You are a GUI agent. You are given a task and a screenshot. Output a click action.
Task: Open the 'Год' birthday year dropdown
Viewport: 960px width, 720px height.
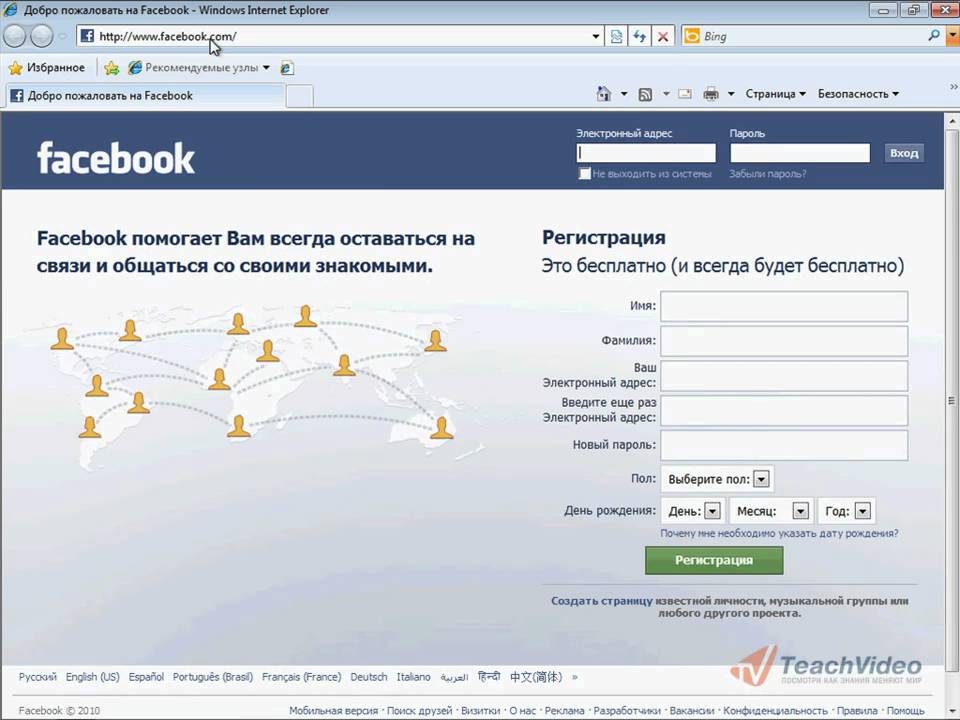[x=847, y=511]
